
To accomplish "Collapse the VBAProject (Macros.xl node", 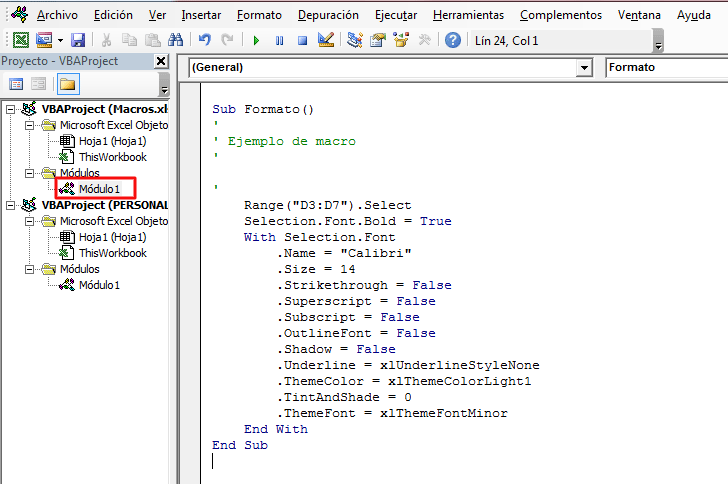I will pos(10,109).
